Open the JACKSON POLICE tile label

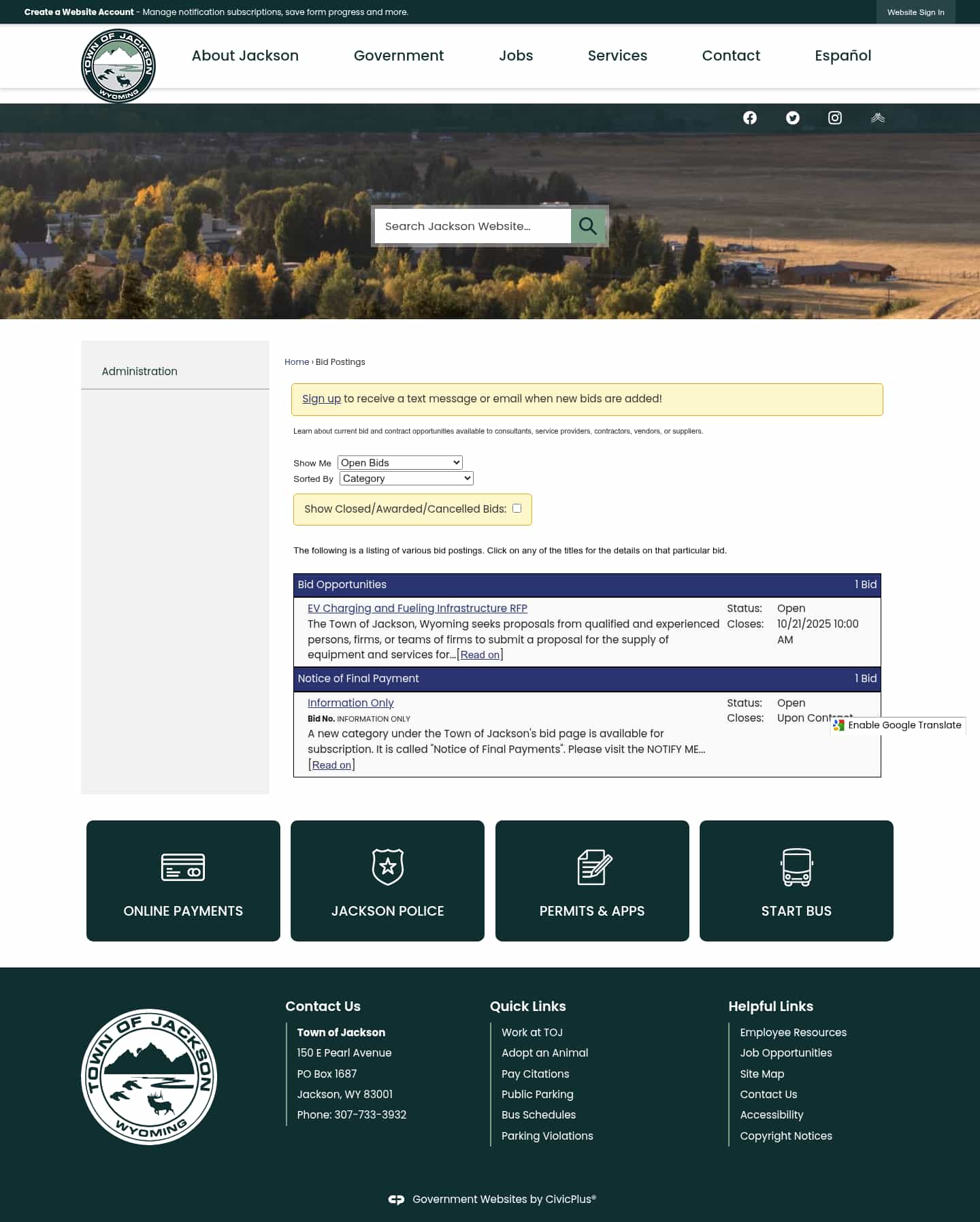tap(388, 911)
